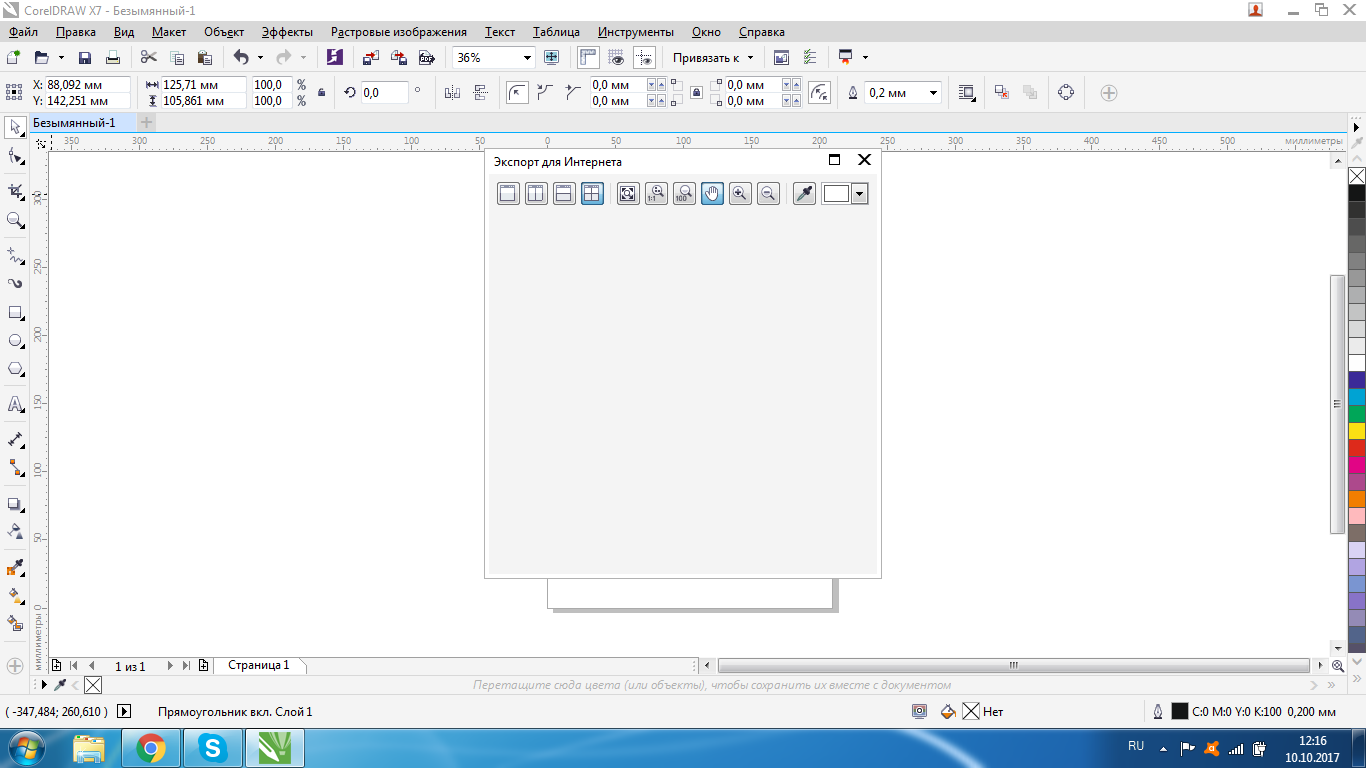Select the Text tool in toolbox
The width and height of the screenshot is (1366, 768).
[x=16, y=405]
